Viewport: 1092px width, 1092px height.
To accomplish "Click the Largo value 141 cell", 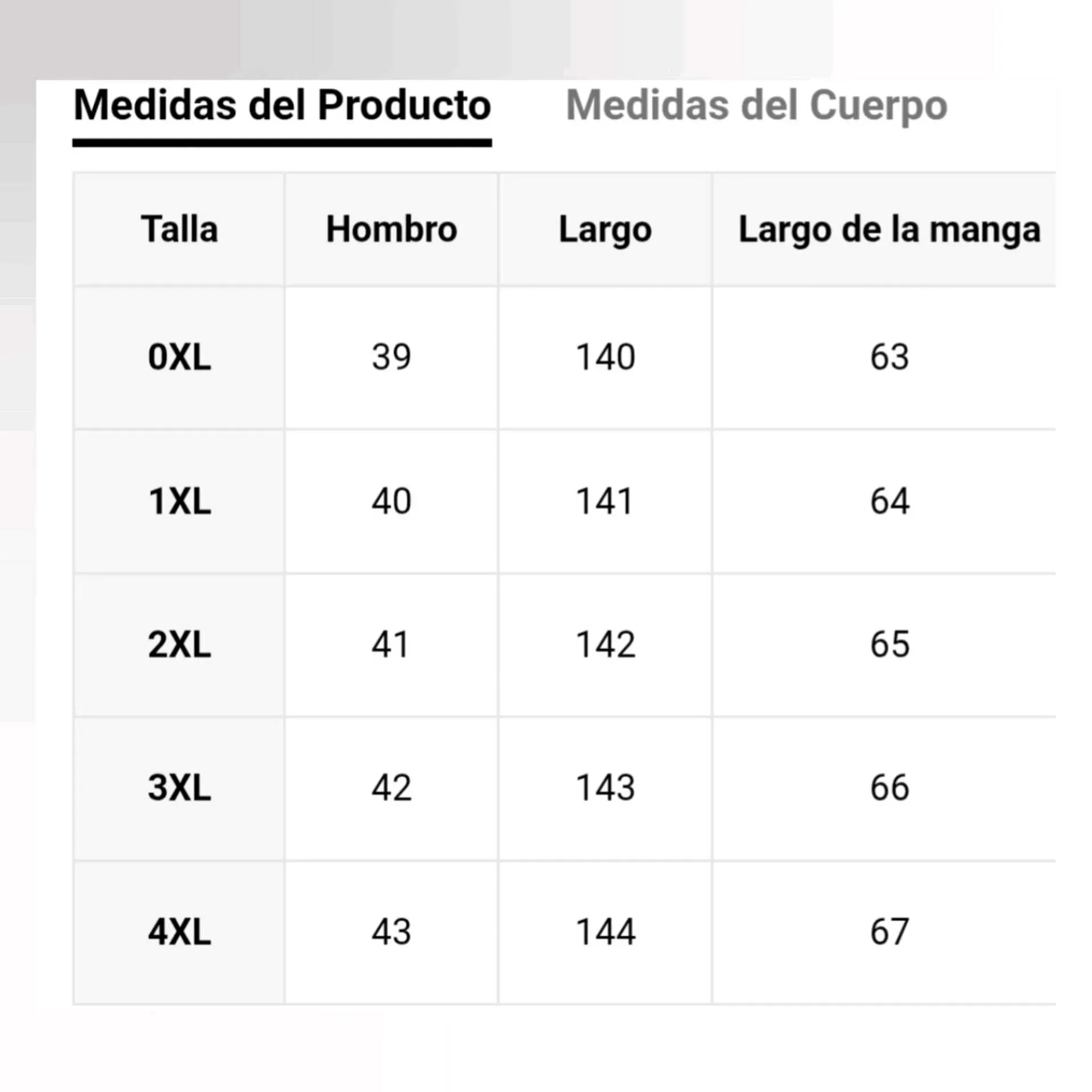I will (605, 501).
